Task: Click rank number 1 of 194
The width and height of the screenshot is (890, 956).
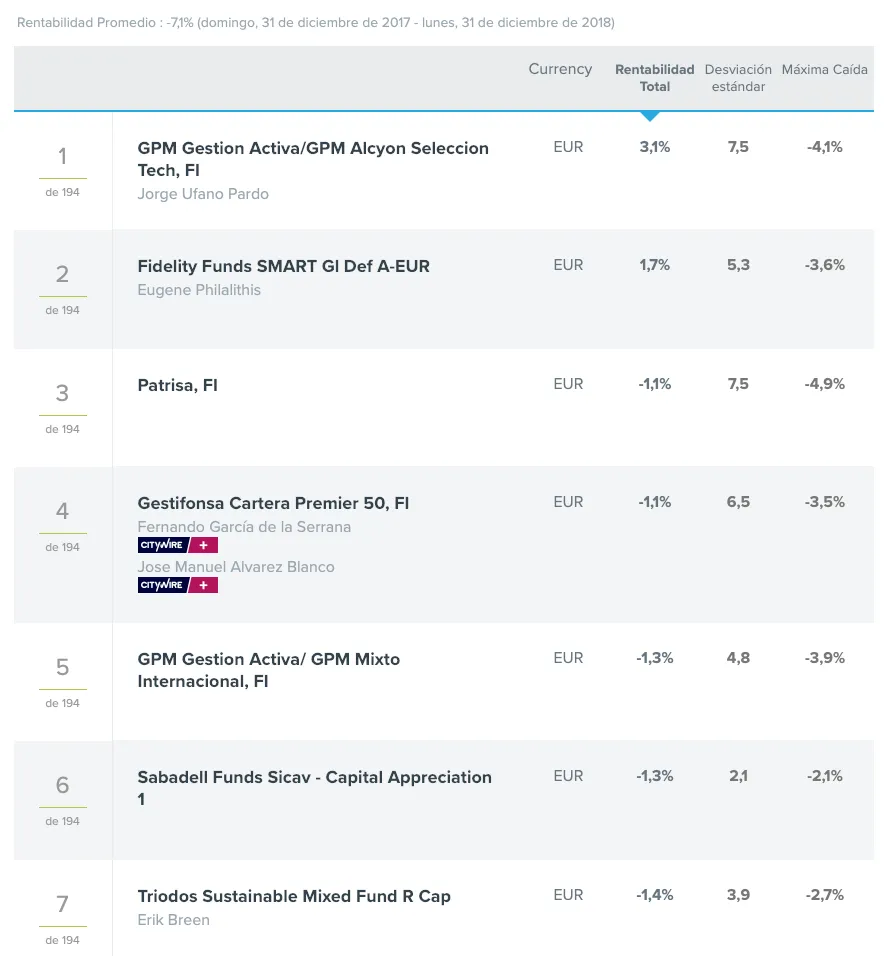Action: (62, 157)
